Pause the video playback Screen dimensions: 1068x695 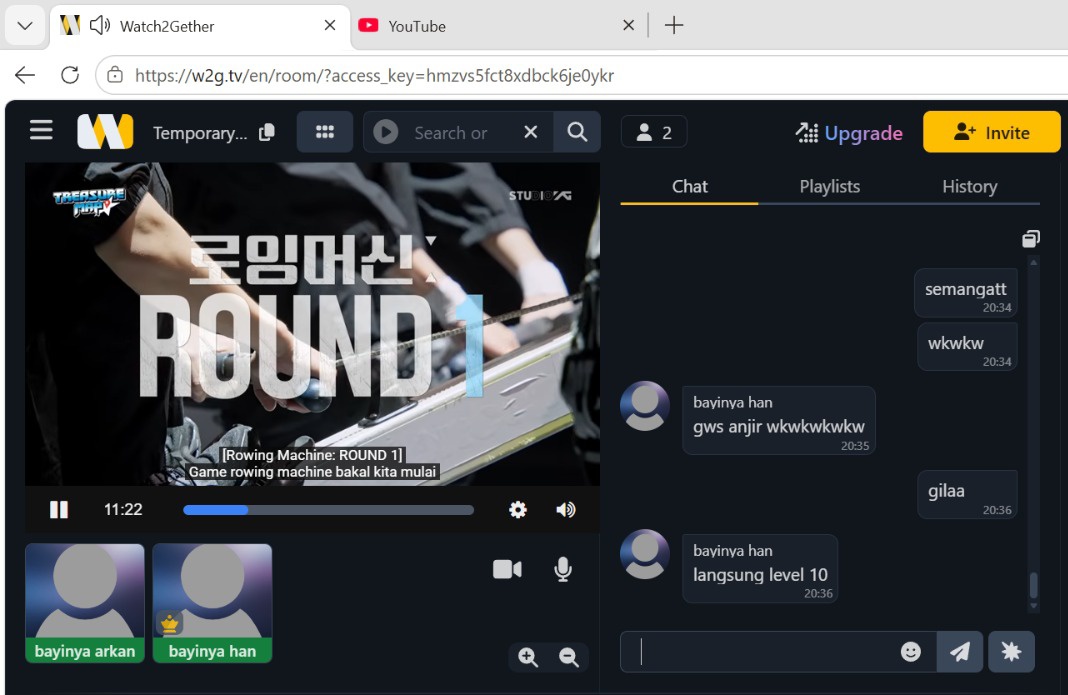click(59, 510)
